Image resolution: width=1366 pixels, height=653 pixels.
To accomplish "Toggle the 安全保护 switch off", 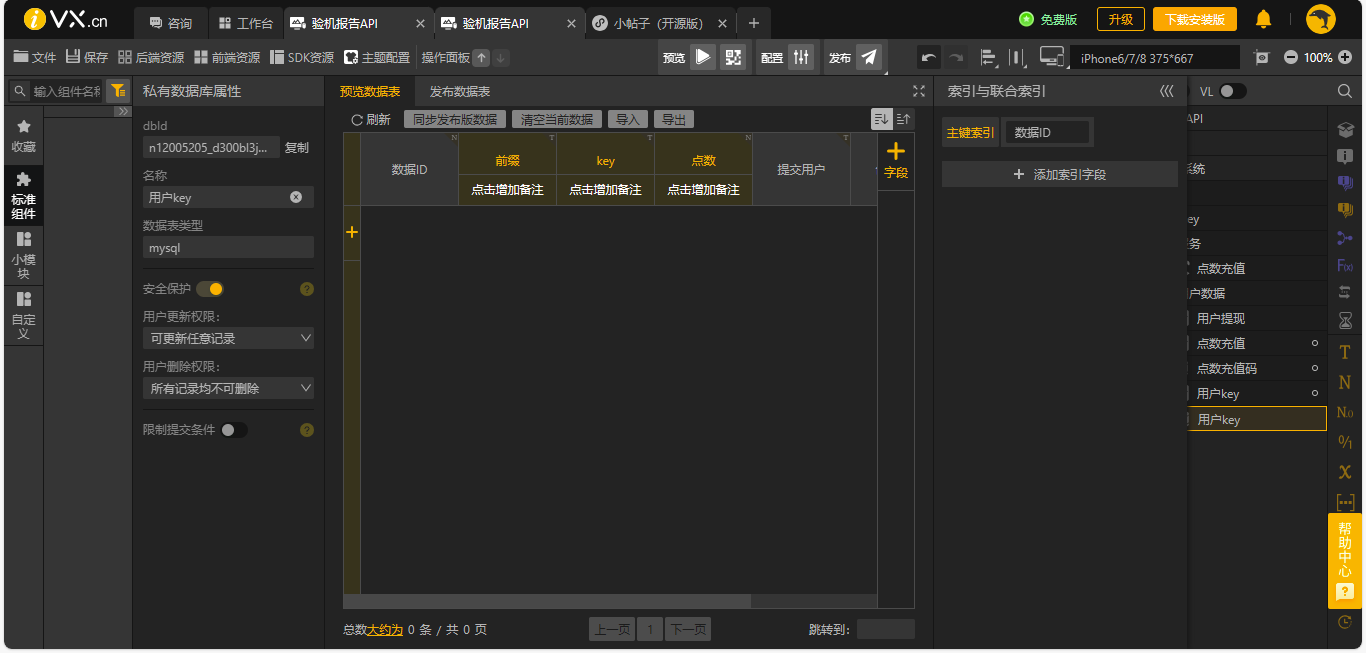I will point(209,289).
